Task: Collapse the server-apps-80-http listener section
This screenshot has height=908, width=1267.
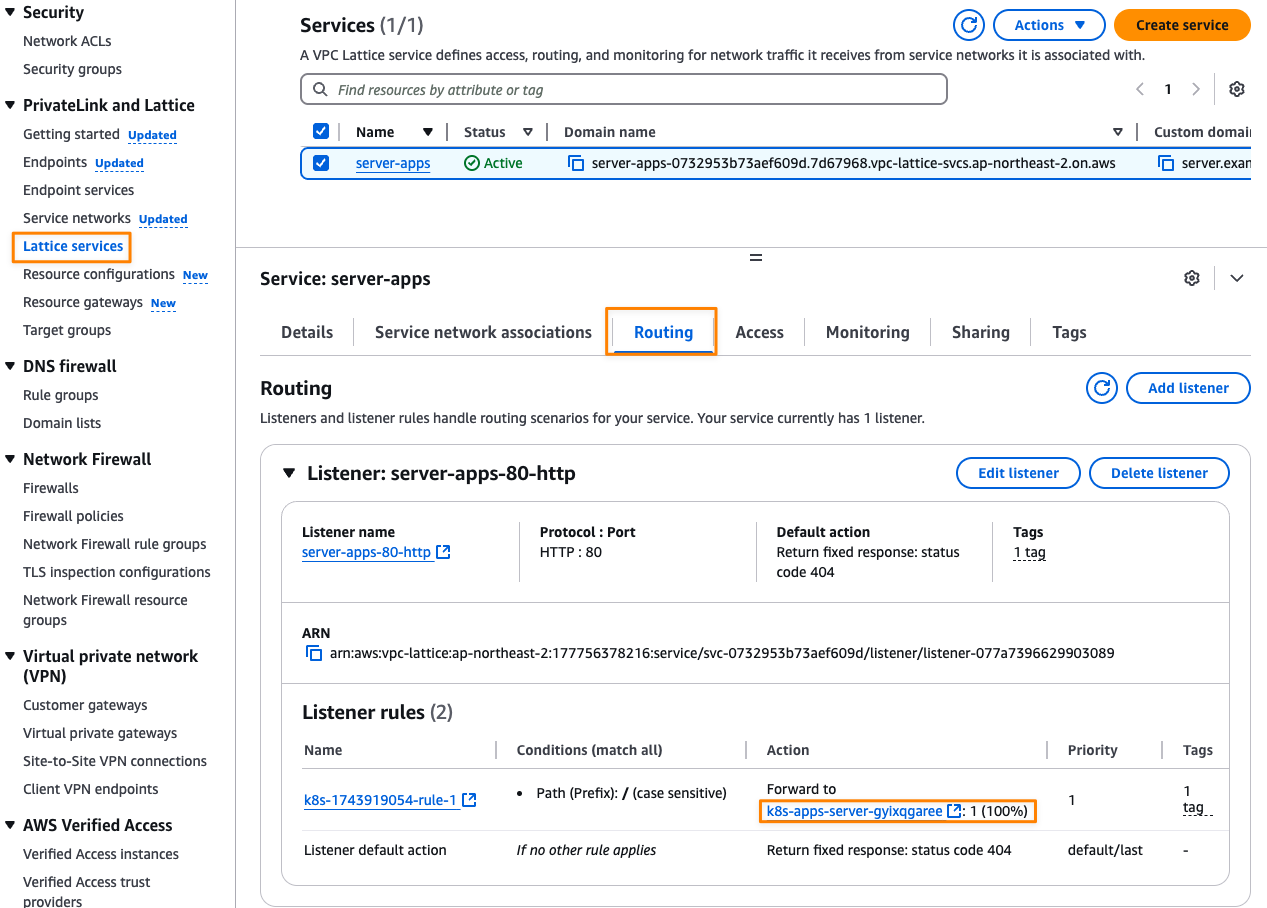Action: point(290,473)
